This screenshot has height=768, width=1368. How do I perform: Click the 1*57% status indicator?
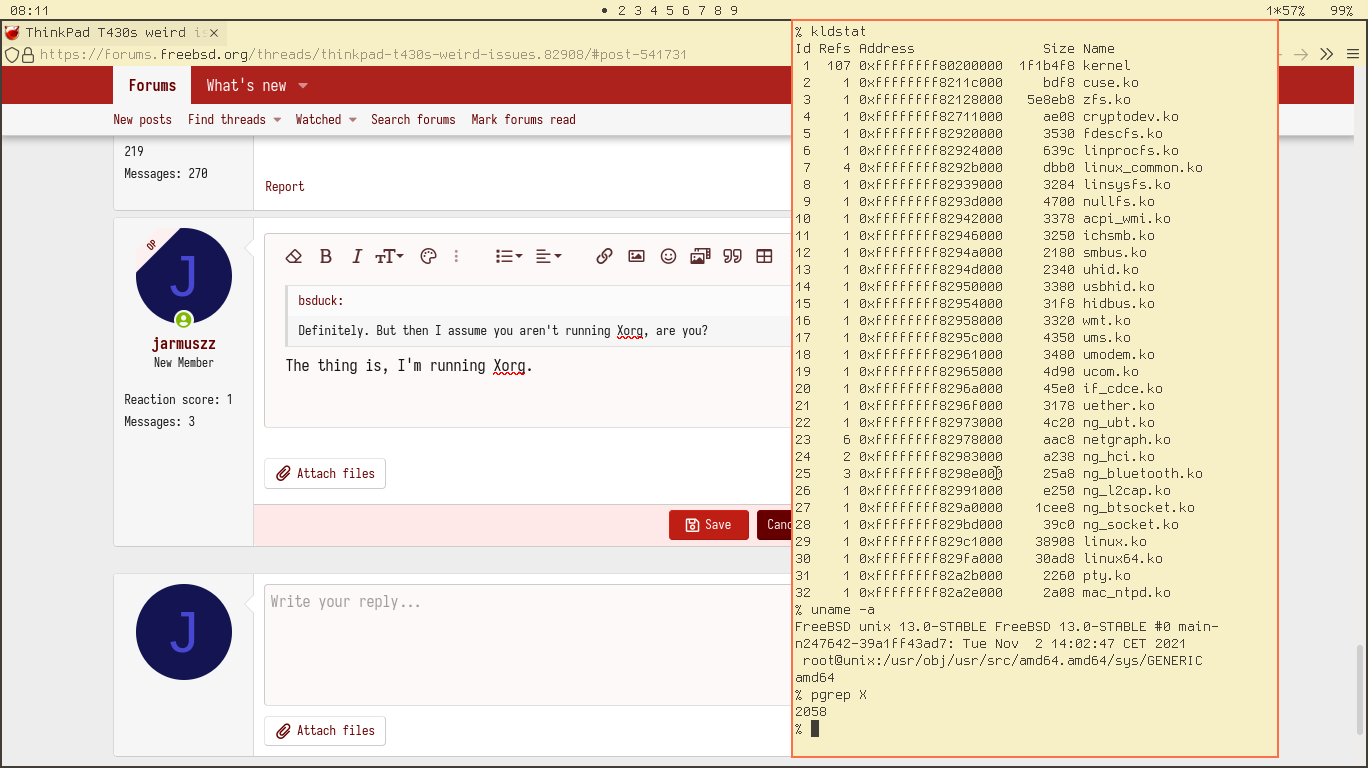[x=1286, y=10]
